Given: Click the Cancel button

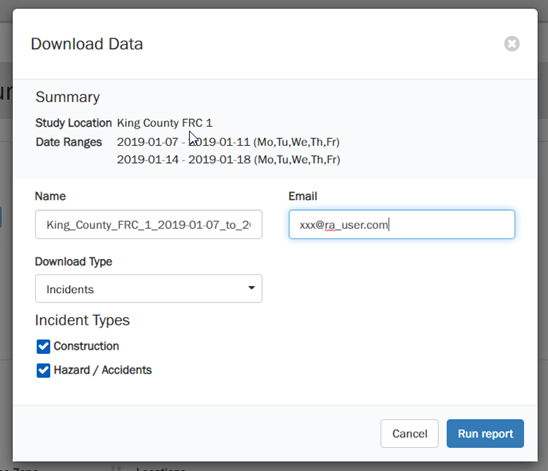Looking at the screenshot, I should pyautogui.click(x=409, y=433).
